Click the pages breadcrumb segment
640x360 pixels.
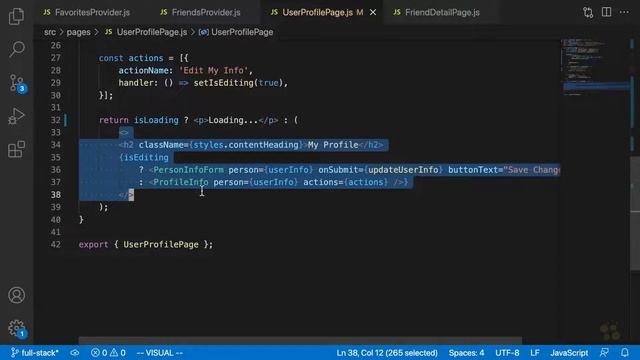click(78, 32)
